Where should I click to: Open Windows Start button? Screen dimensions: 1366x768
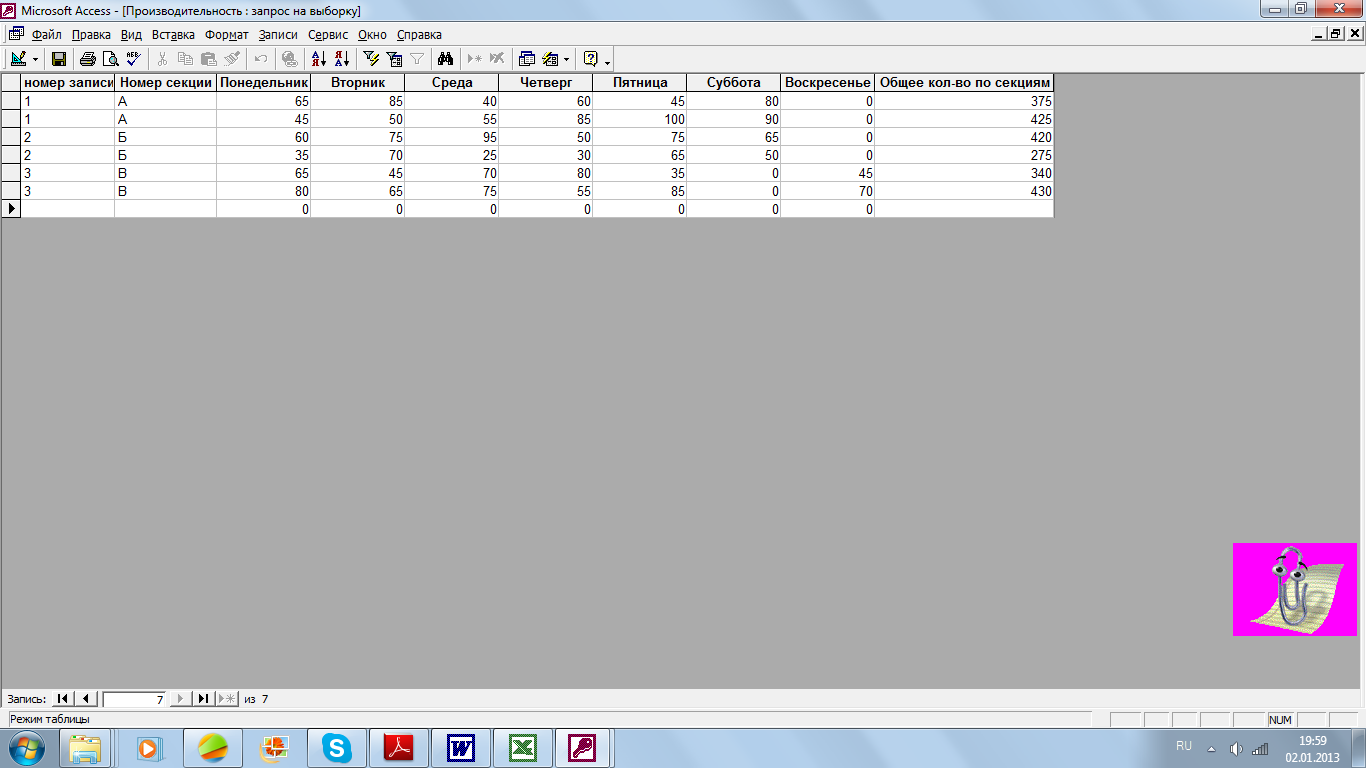(x=25, y=748)
